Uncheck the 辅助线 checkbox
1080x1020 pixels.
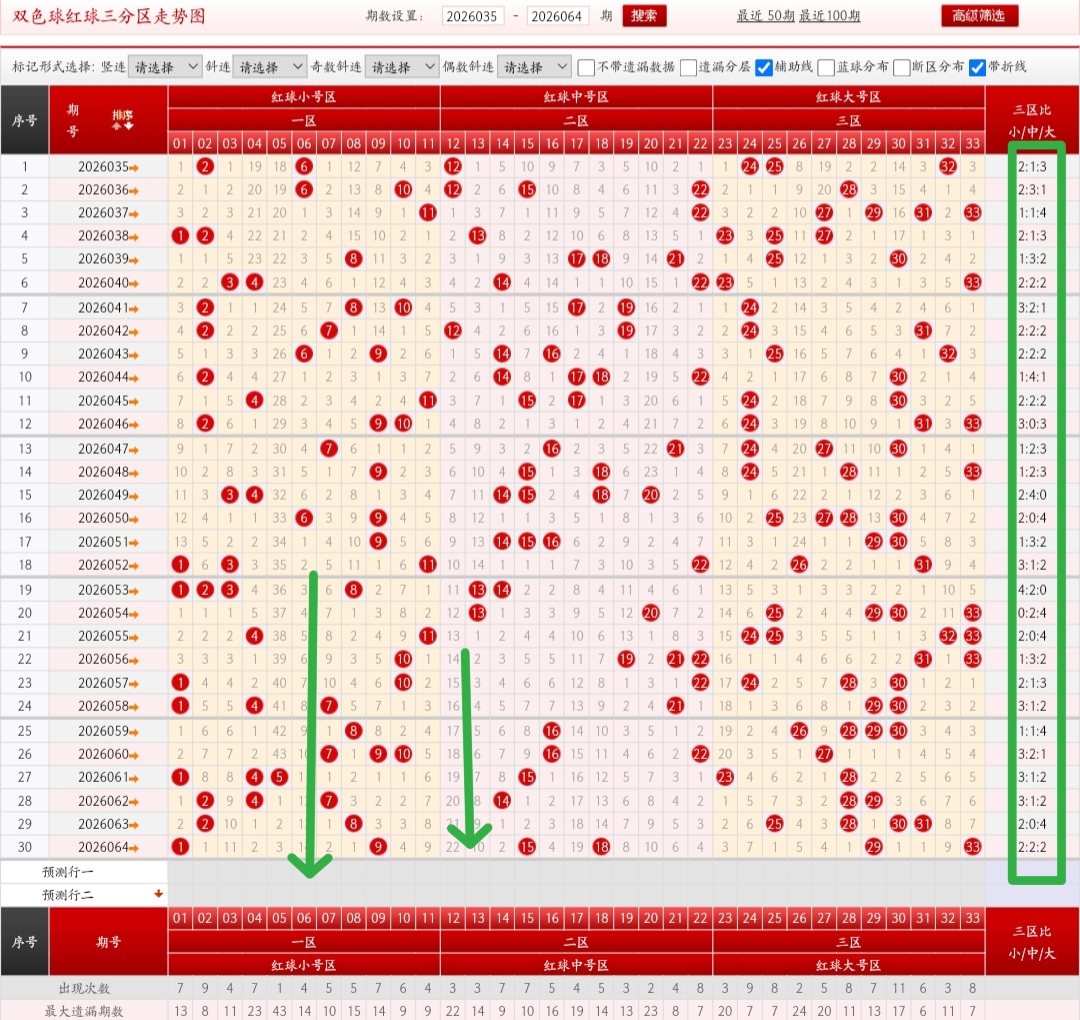pyautogui.click(x=763, y=67)
